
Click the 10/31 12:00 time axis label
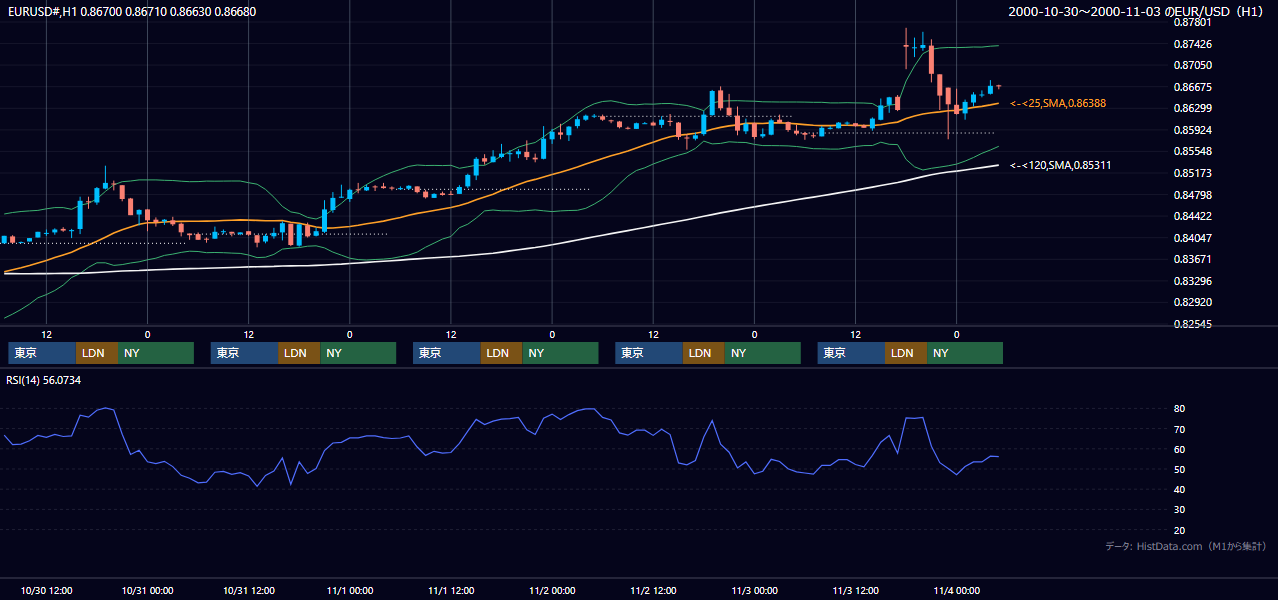pos(248,590)
